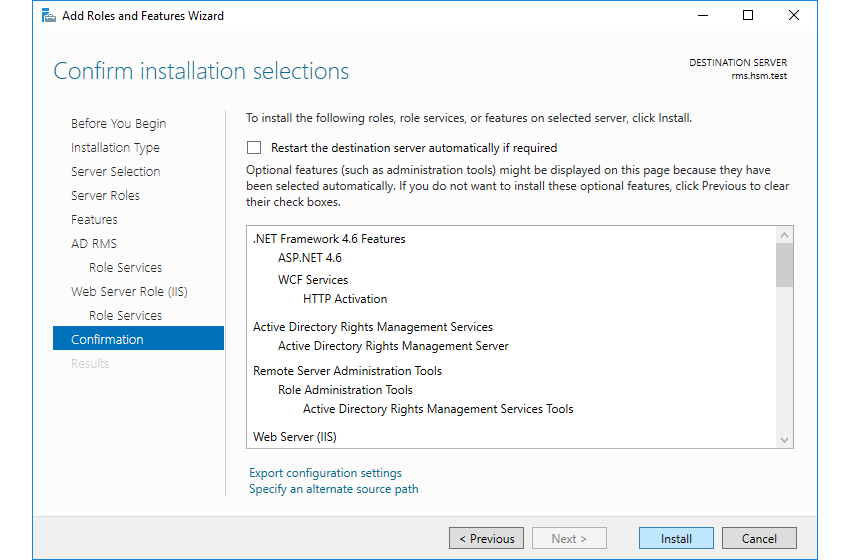Jump to Server Roles page
Screen dimensions: 850x560
(x=105, y=195)
